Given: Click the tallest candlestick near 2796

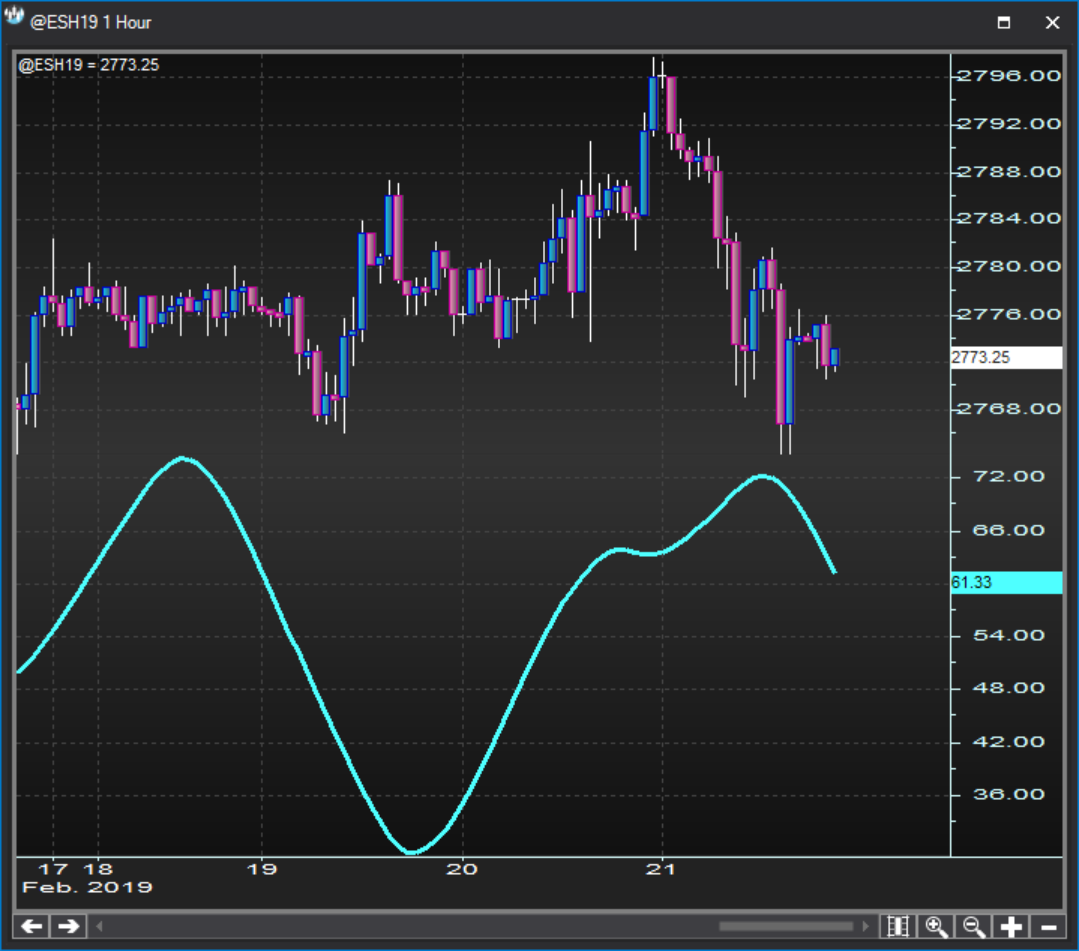Looking at the screenshot, I should pos(652,103).
